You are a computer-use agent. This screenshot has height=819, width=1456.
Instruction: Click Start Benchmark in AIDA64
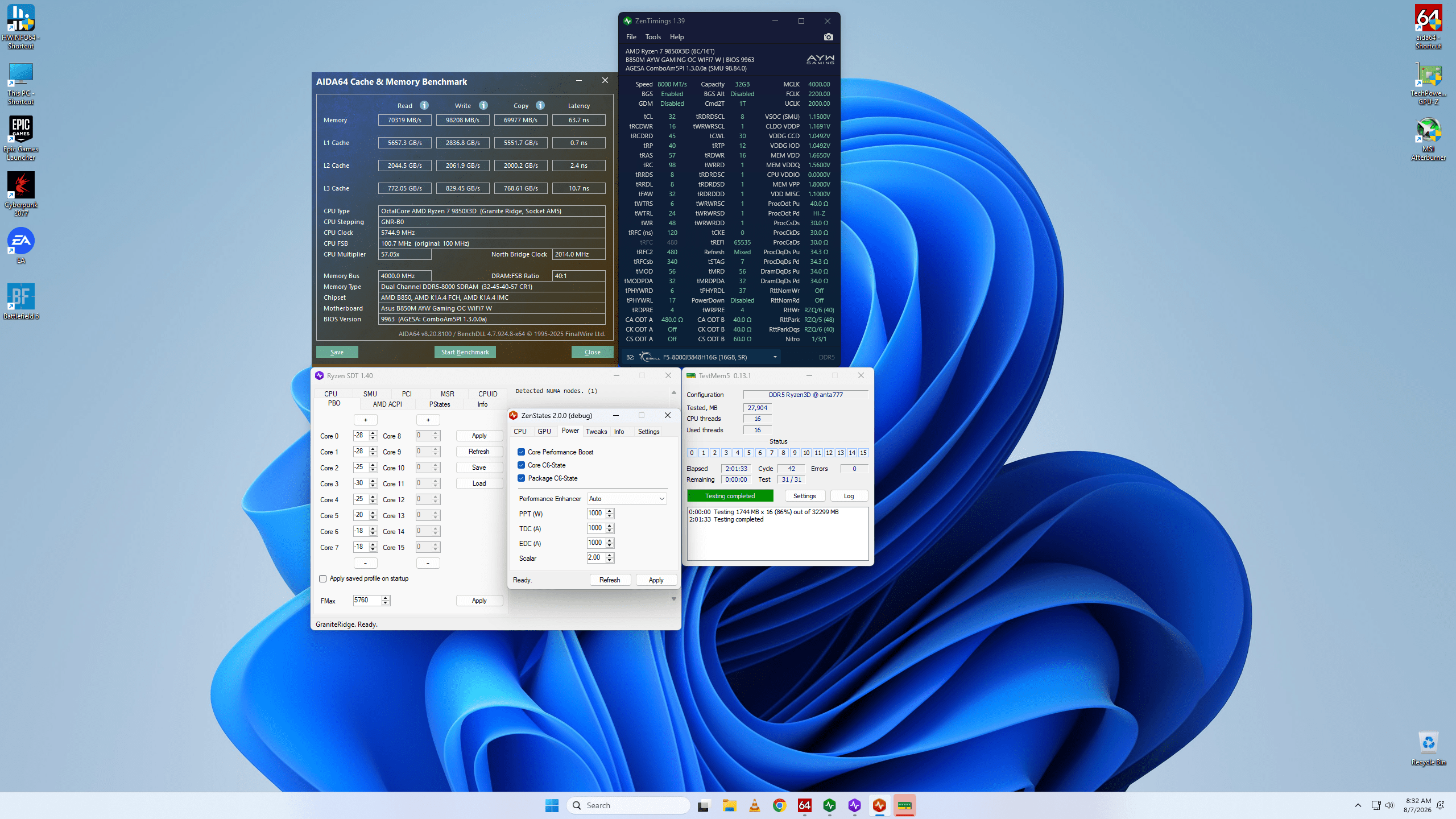coord(465,352)
